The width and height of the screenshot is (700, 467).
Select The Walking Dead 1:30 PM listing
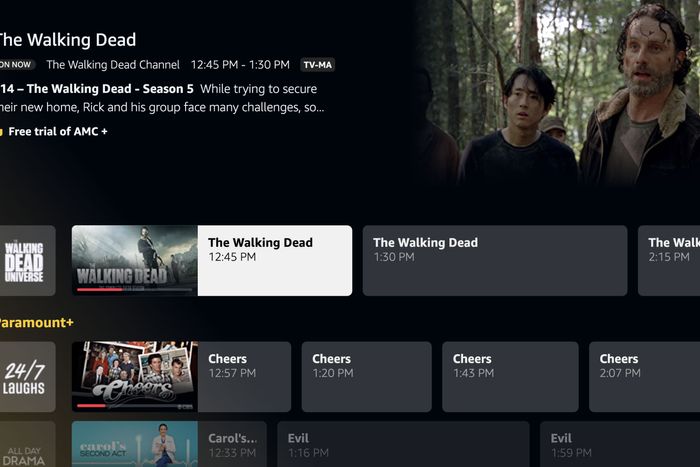(495, 260)
